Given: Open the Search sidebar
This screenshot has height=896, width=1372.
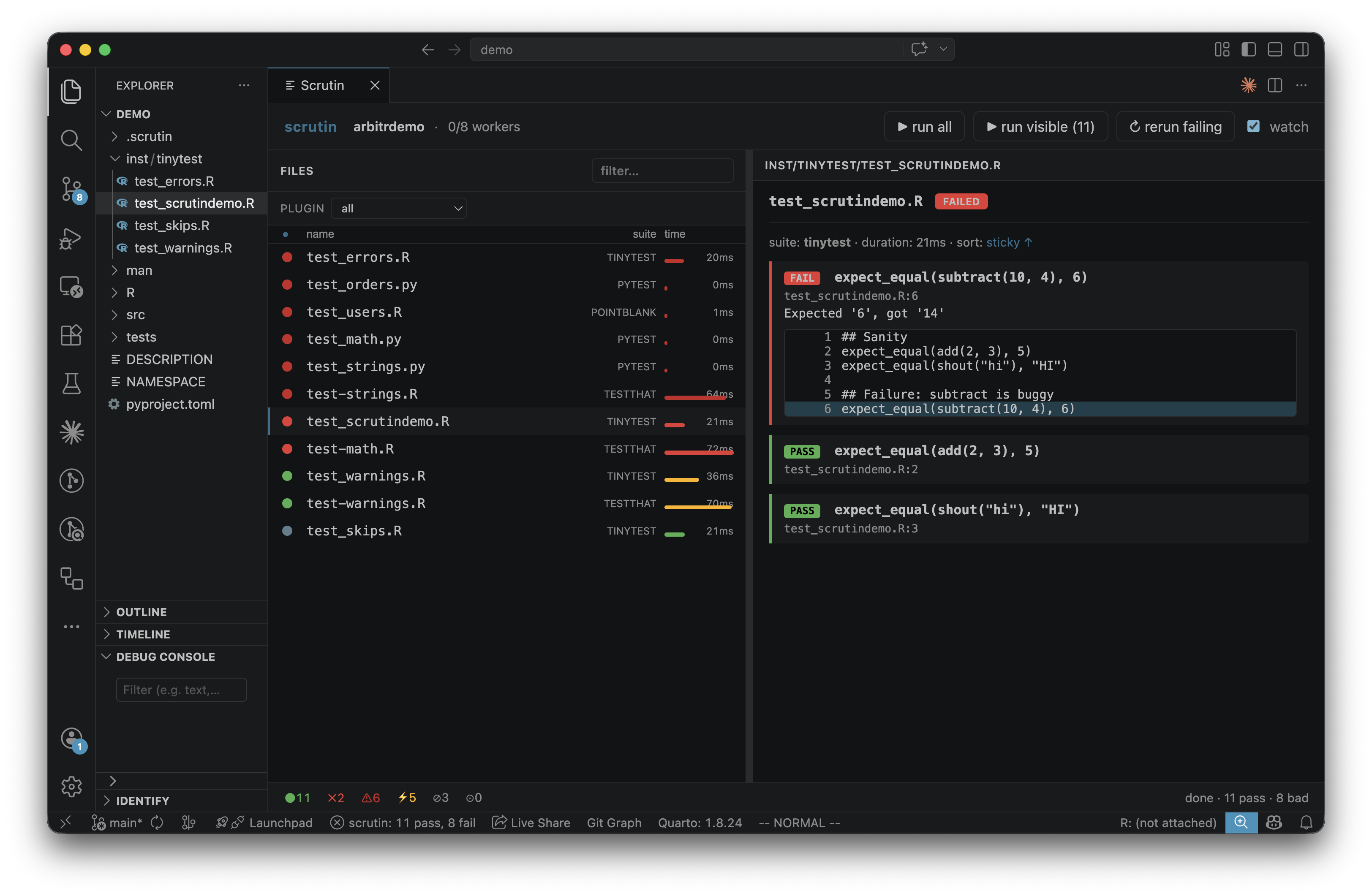Looking at the screenshot, I should [x=71, y=139].
